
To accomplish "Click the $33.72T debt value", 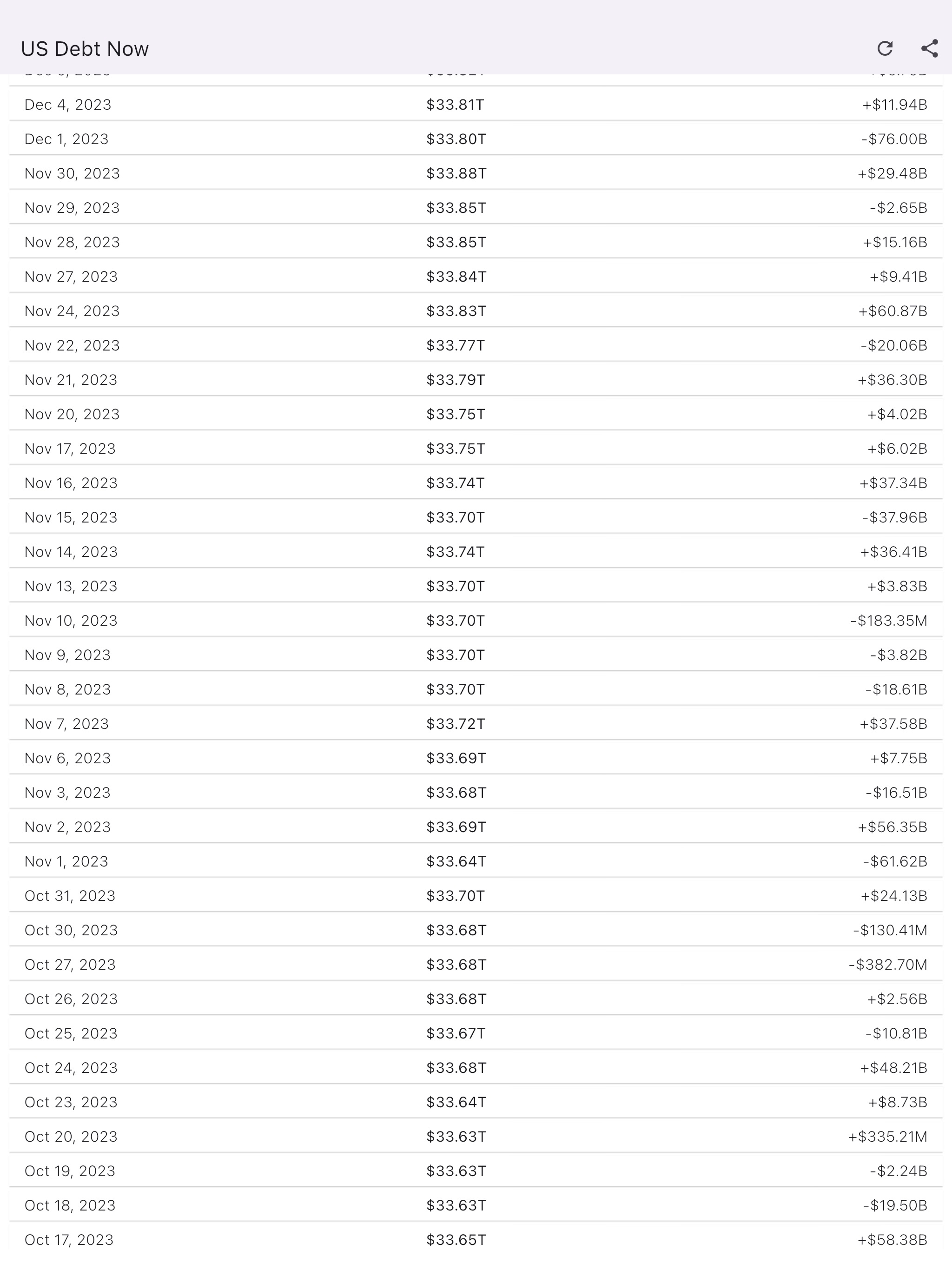I will (x=456, y=723).
